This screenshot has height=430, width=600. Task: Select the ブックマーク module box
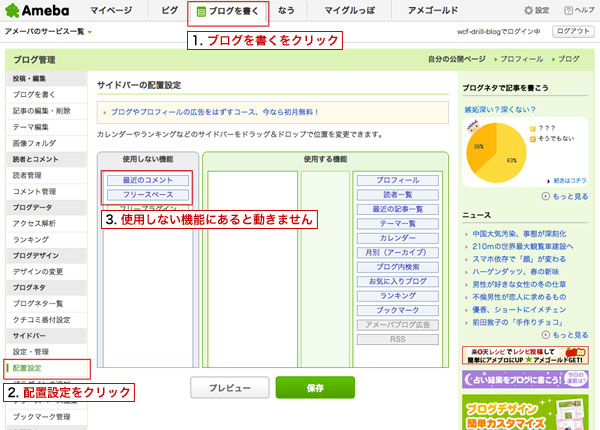click(398, 310)
